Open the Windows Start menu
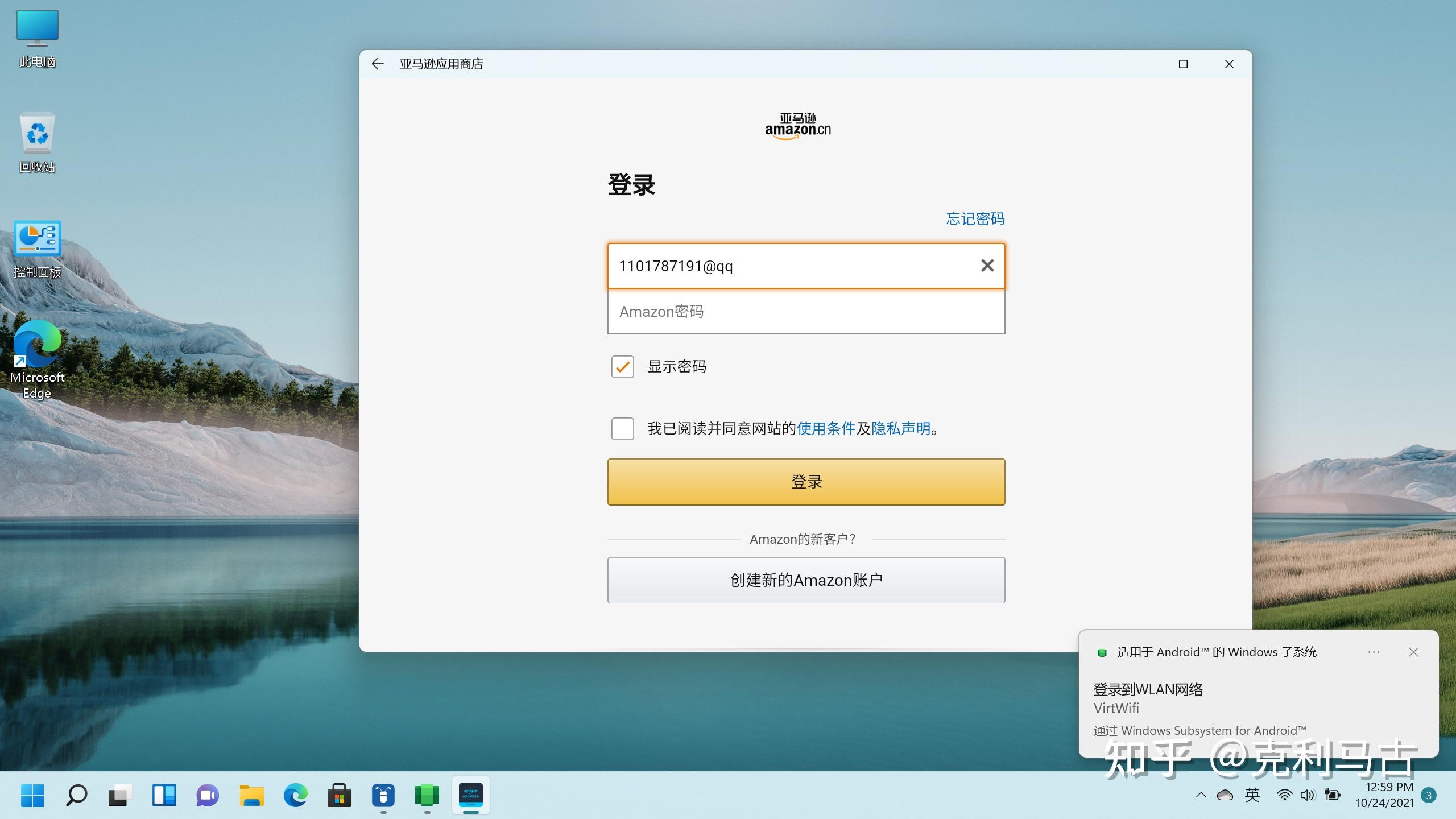Image resolution: width=1456 pixels, height=819 pixels. (x=32, y=795)
